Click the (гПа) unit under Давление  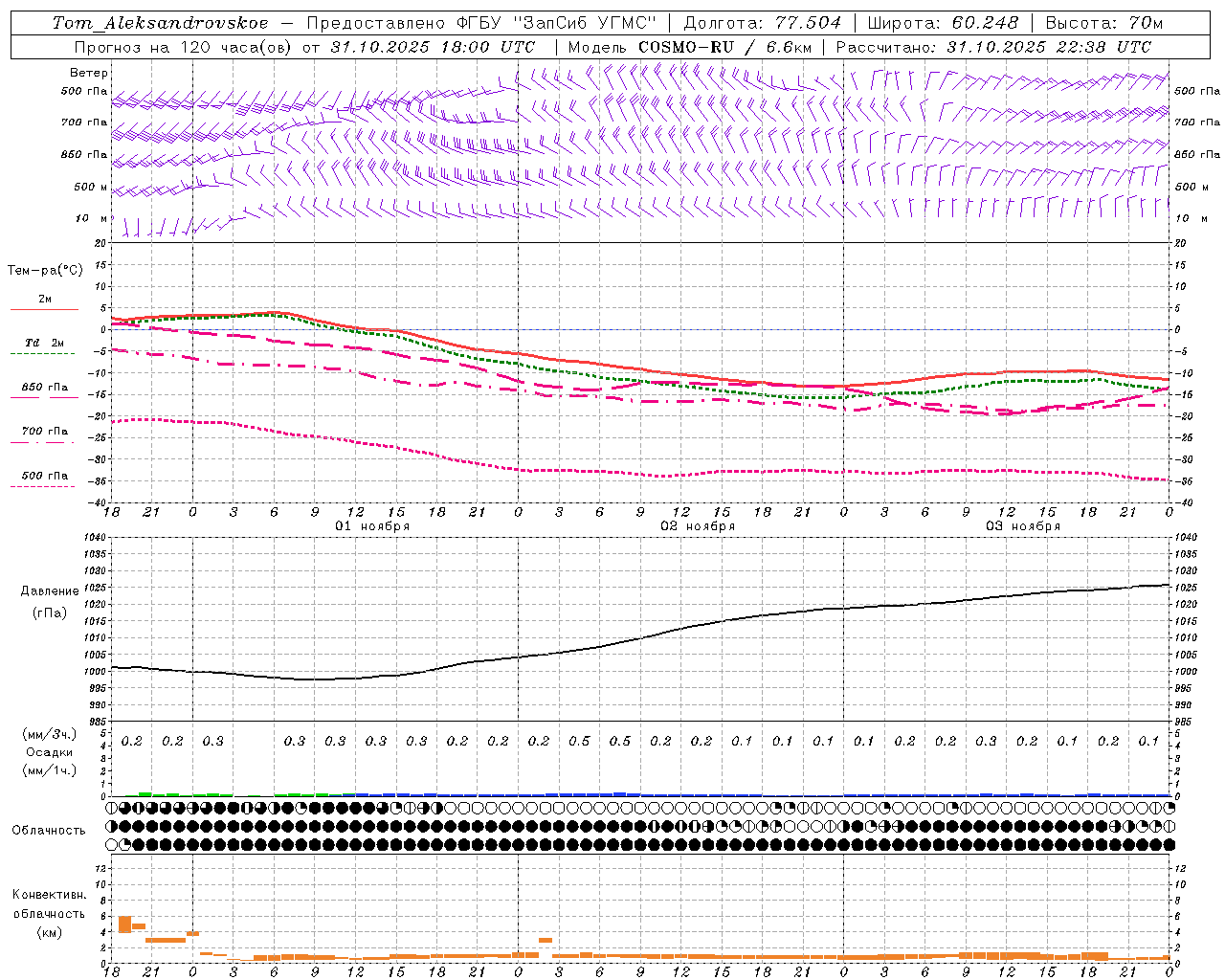coord(50,613)
